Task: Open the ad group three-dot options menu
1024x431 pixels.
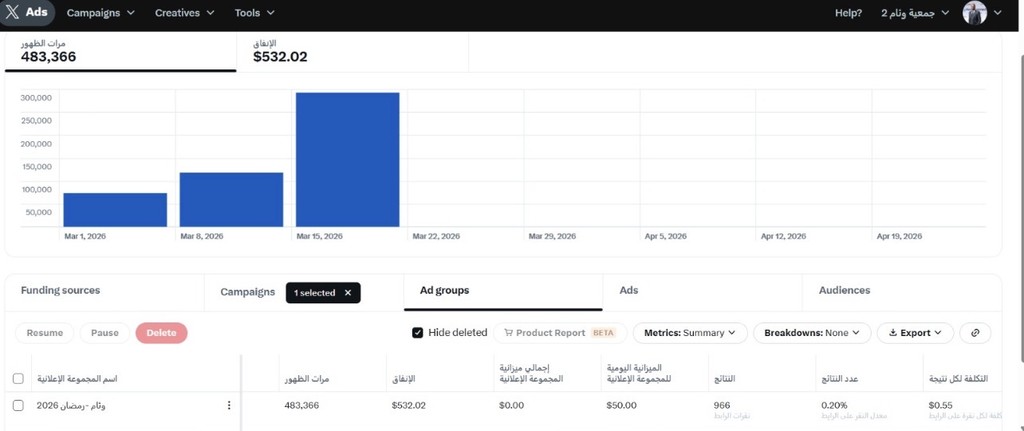Action: 229,405
